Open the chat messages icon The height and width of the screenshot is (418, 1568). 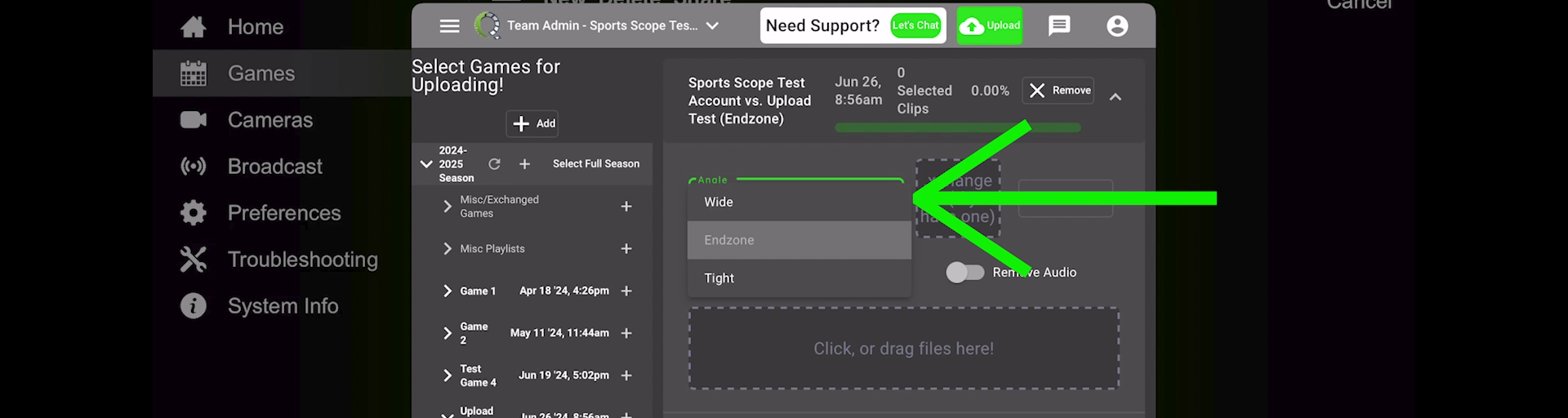pos(1059,26)
